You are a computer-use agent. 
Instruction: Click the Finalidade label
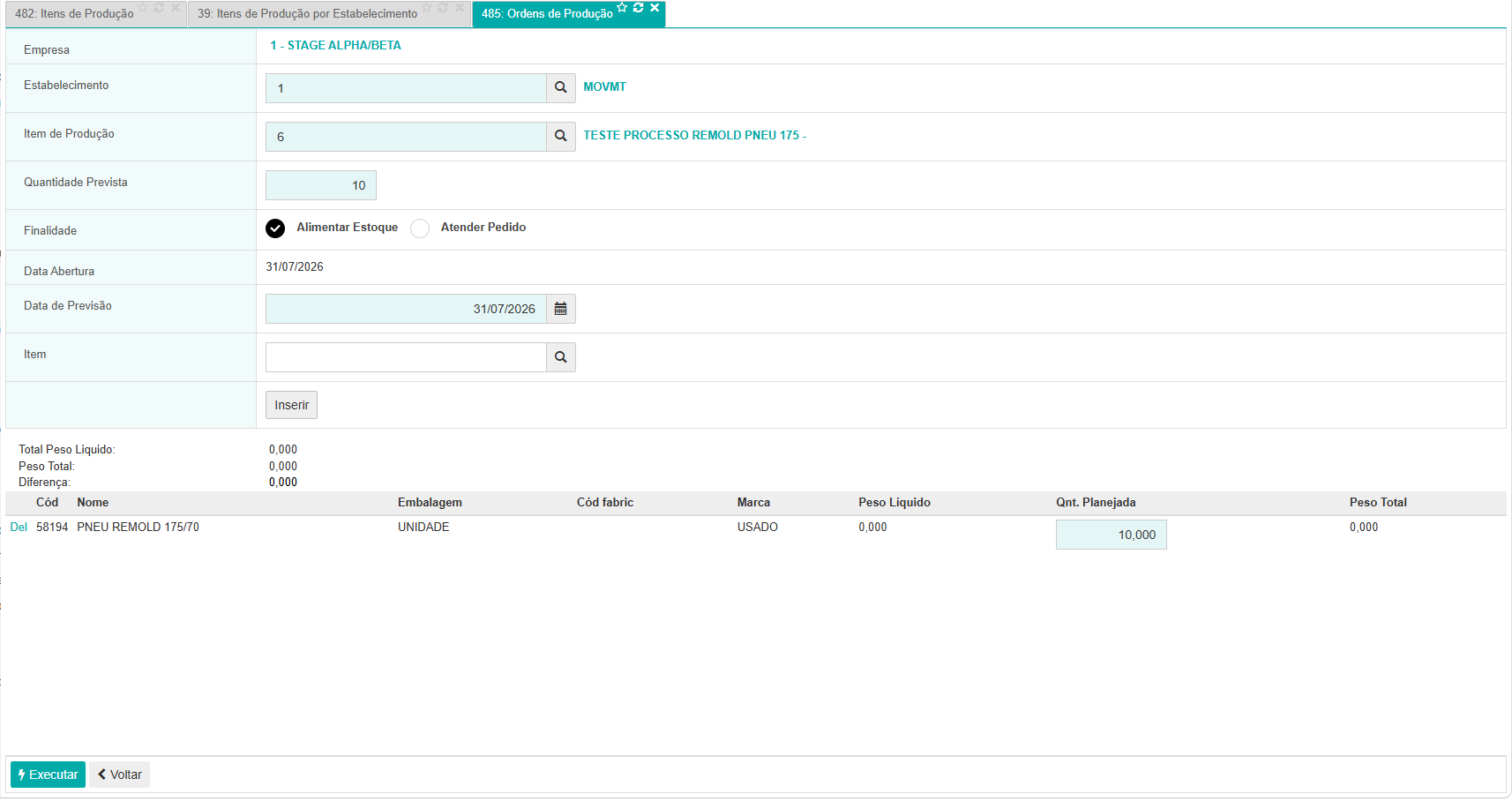coord(50,230)
